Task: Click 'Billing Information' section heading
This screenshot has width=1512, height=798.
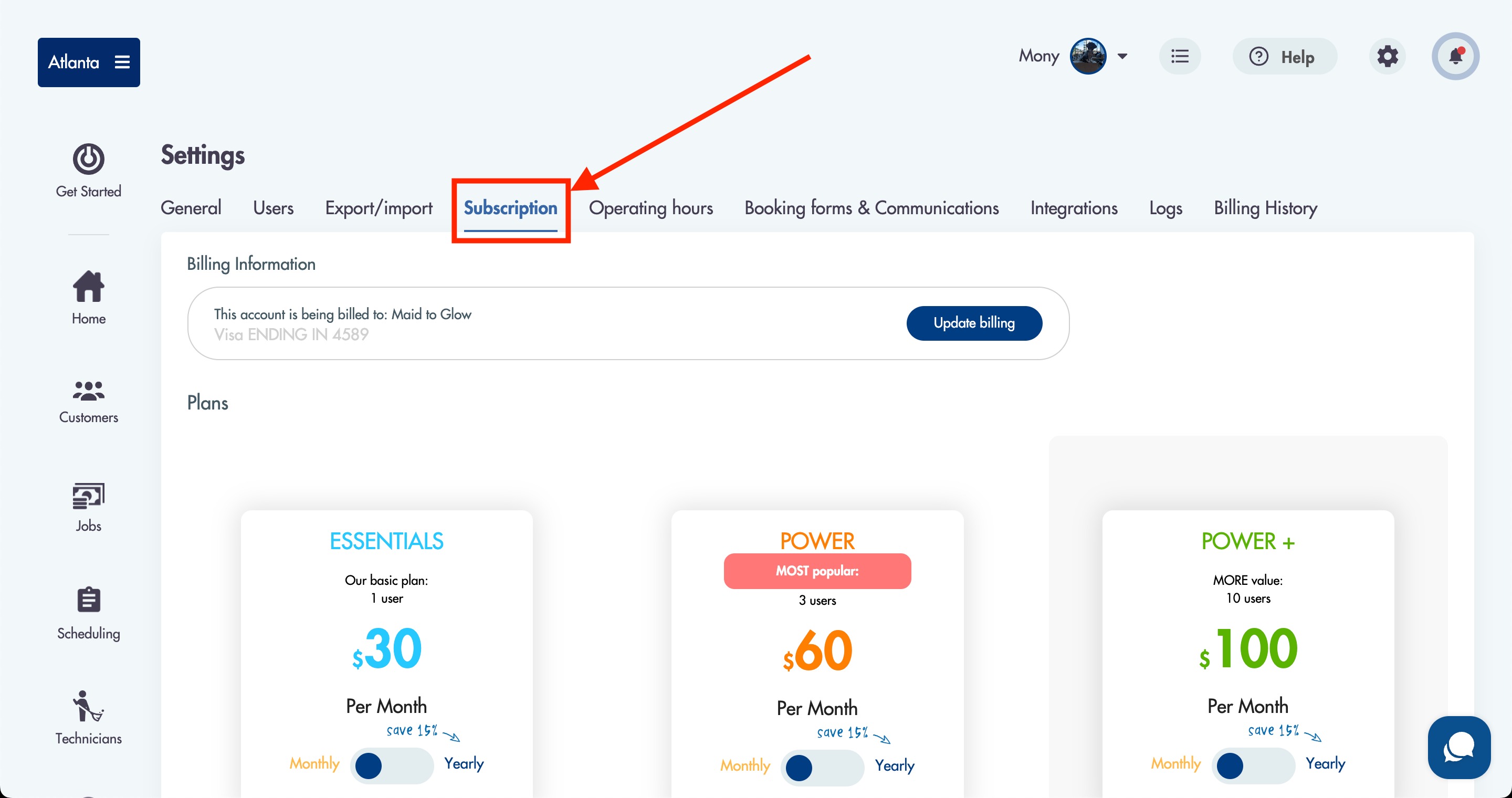Action: coord(250,264)
